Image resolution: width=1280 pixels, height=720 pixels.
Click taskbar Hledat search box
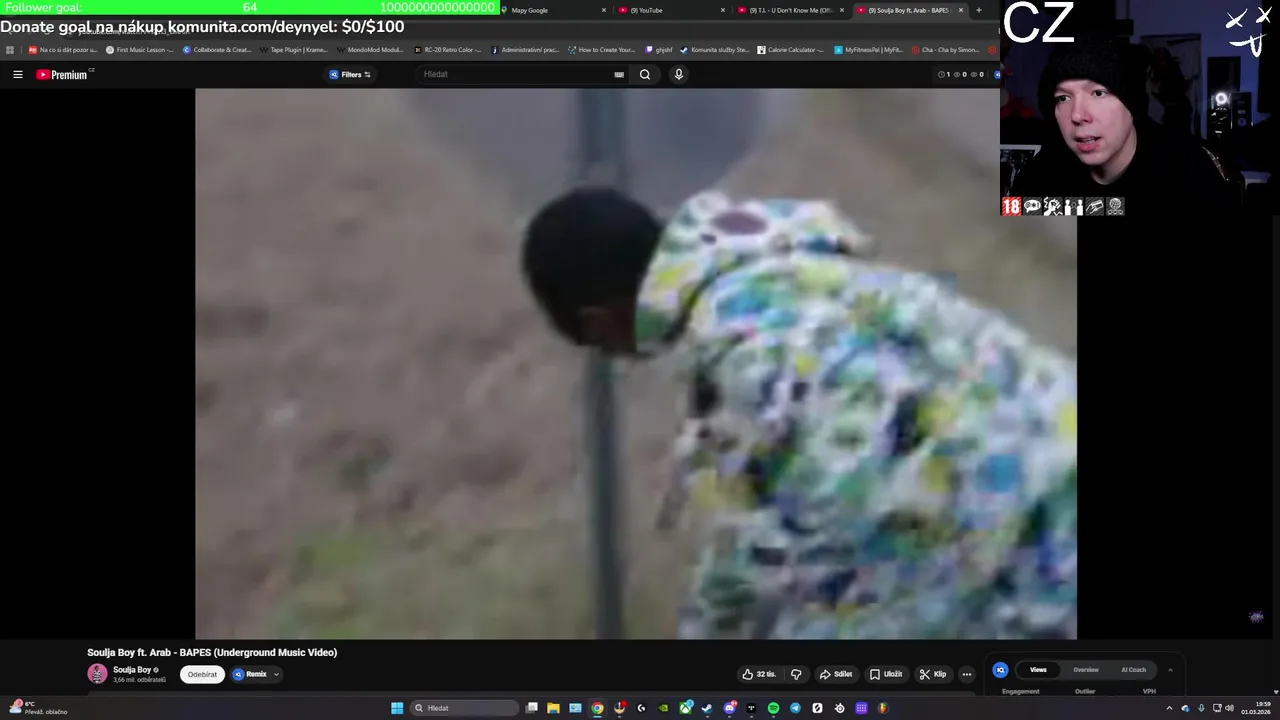coord(464,708)
